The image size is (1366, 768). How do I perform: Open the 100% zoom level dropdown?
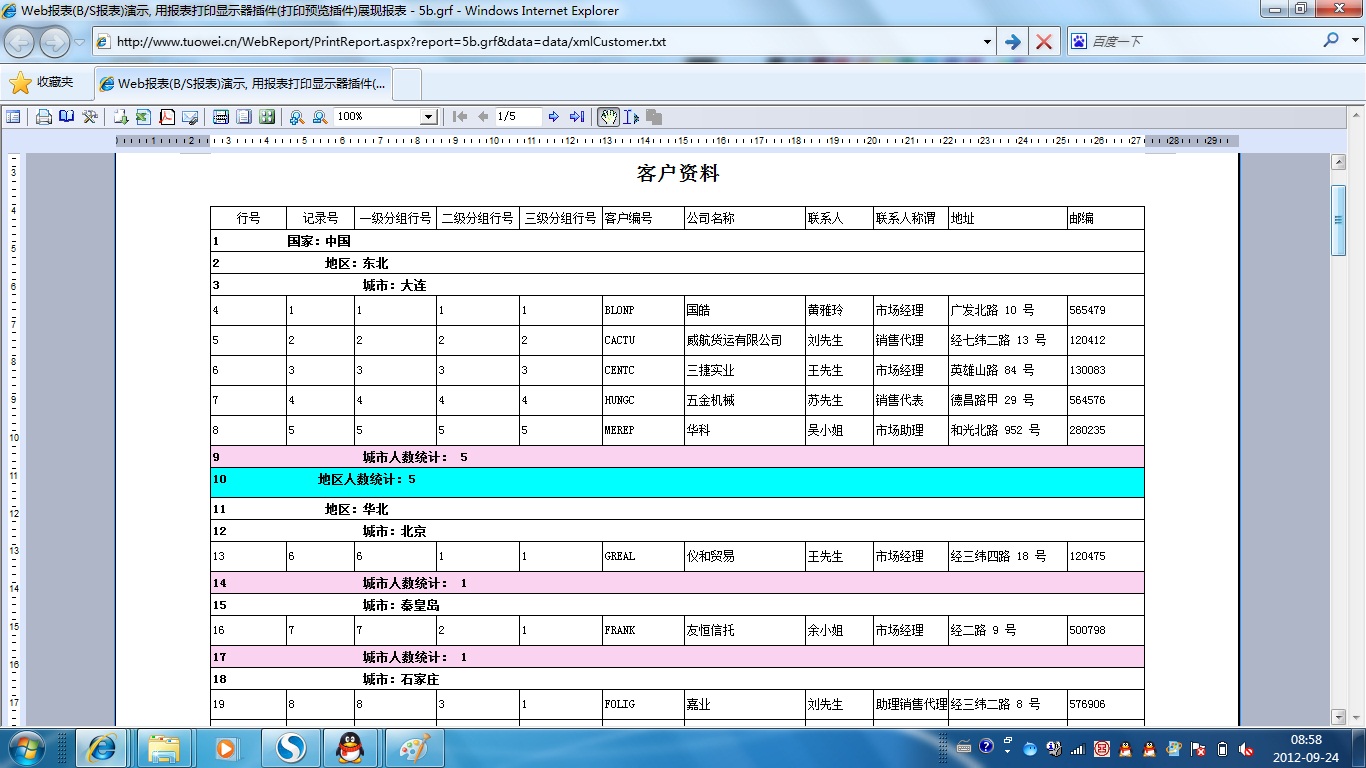(428, 117)
